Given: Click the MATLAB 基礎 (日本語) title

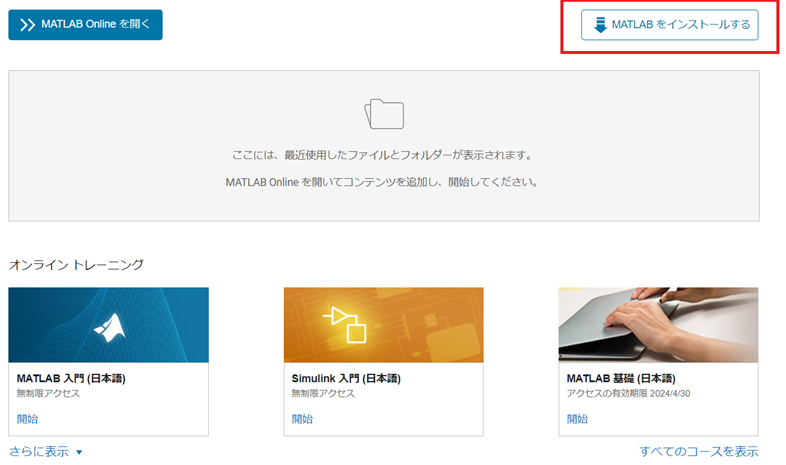Looking at the screenshot, I should [x=621, y=378].
